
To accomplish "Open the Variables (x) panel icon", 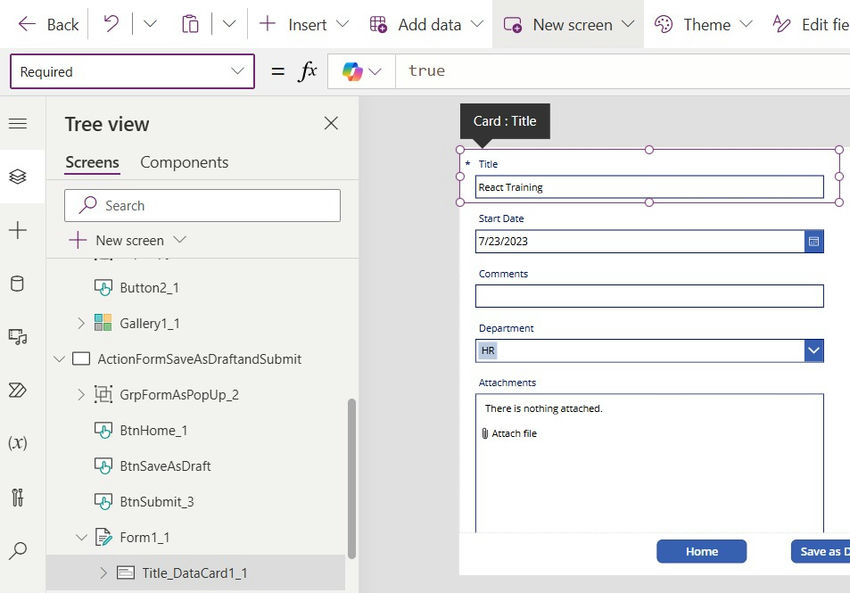I will click(x=17, y=443).
